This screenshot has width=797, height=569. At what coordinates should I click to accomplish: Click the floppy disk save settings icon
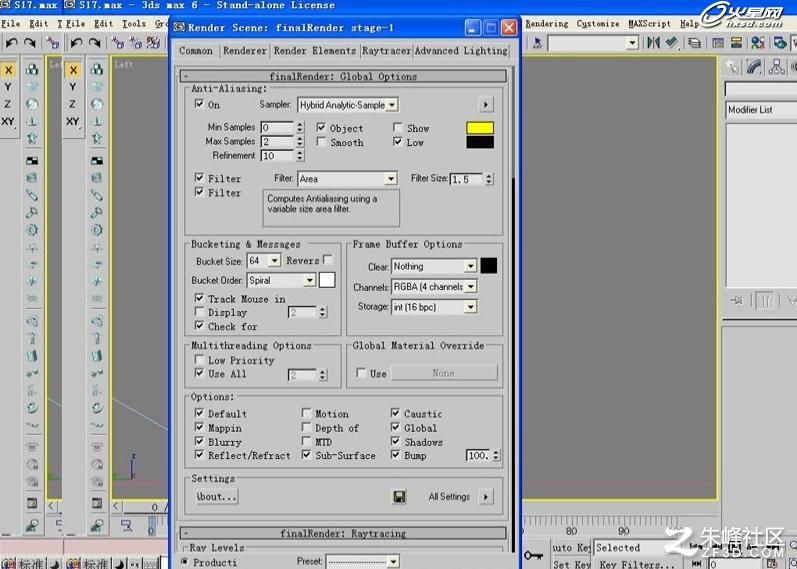(x=400, y=496)
